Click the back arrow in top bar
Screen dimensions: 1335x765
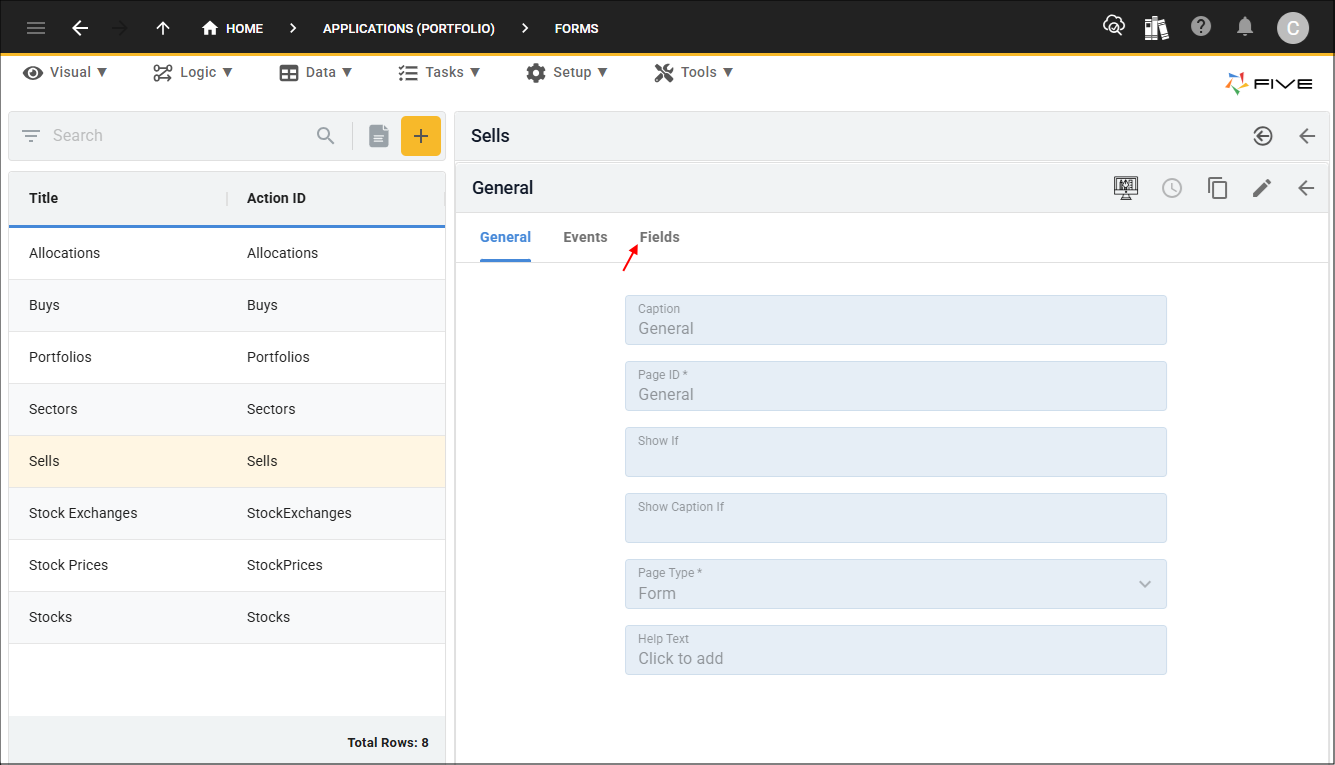(x=80, y=28)
